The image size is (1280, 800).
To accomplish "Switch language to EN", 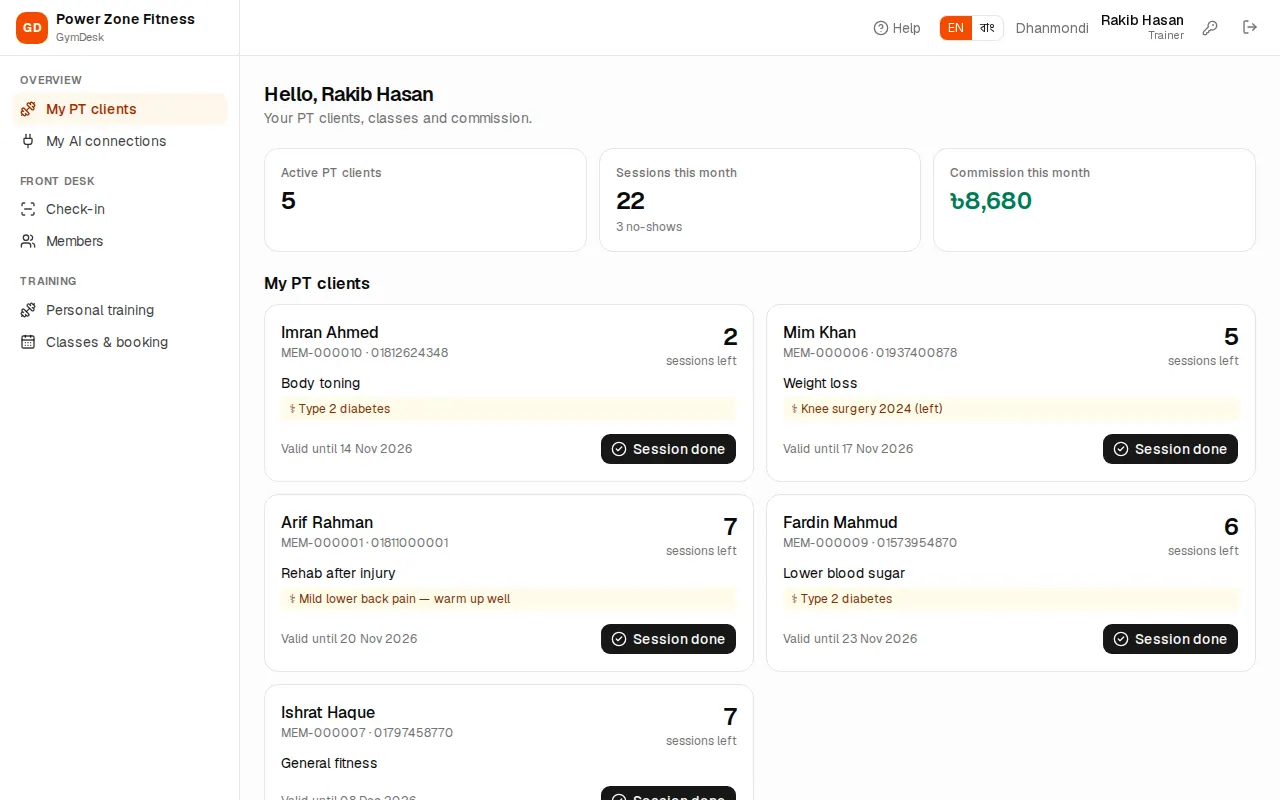I will pos(956,28).
